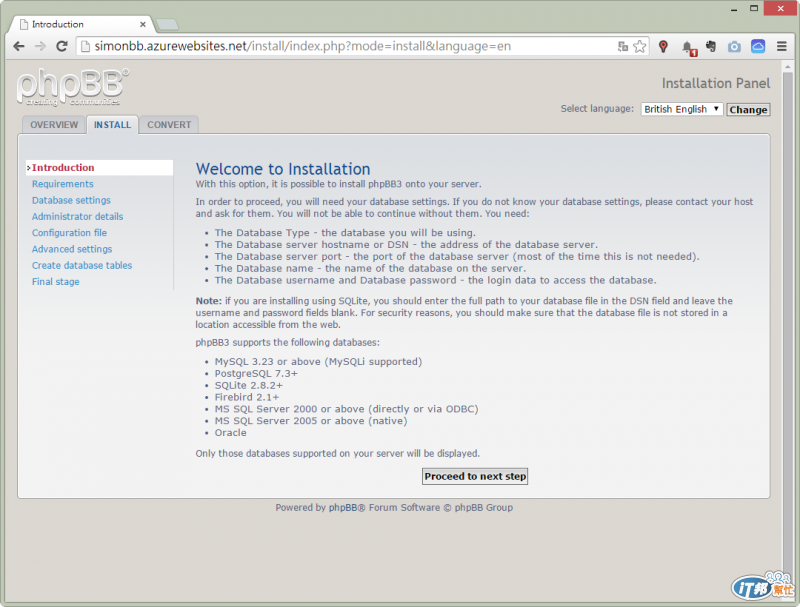Click the camera screenshot extension icon
Screen dimensions: 800x607
pos(734,47)
